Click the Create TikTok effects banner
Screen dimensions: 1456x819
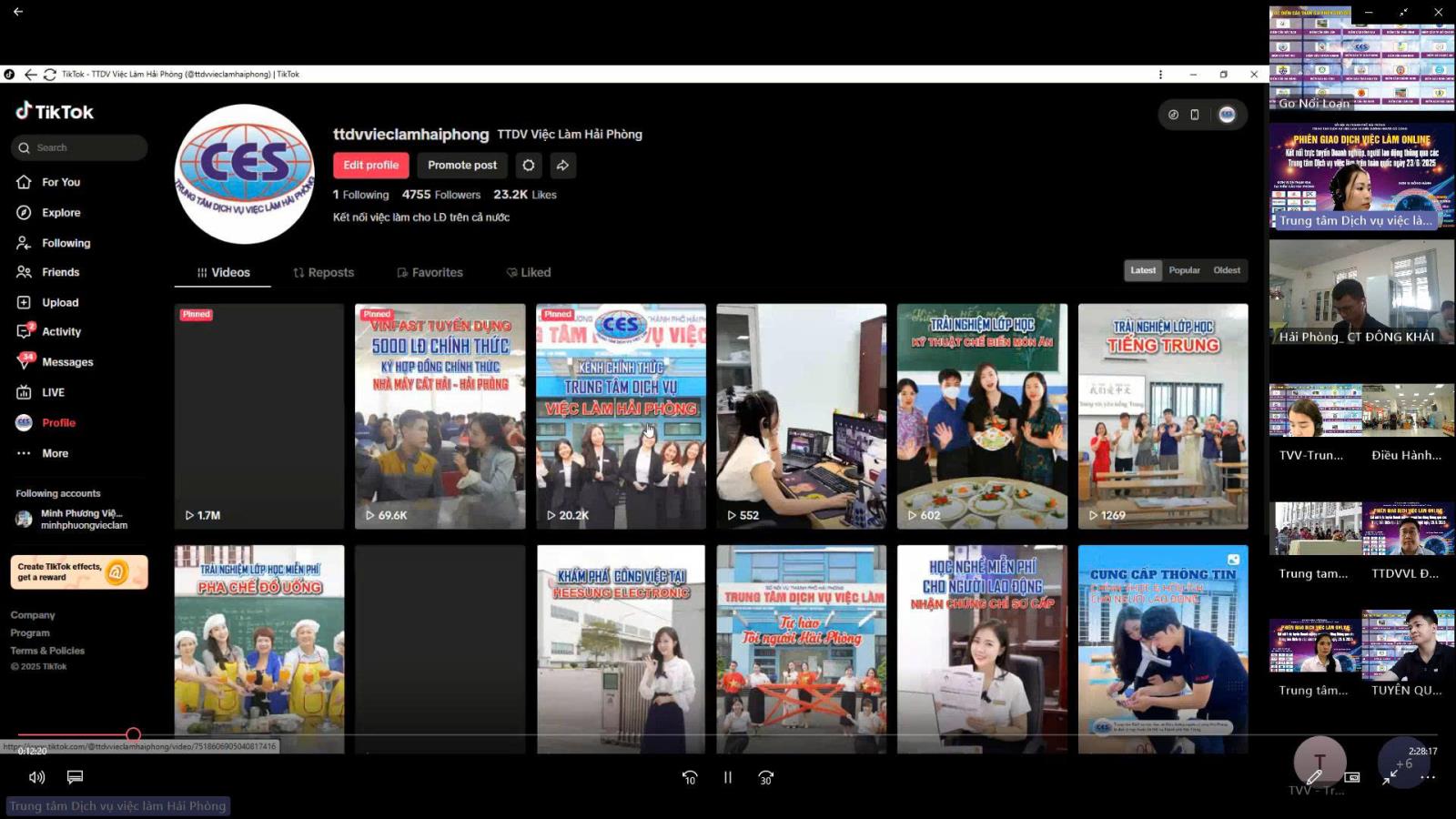[79, 572]
